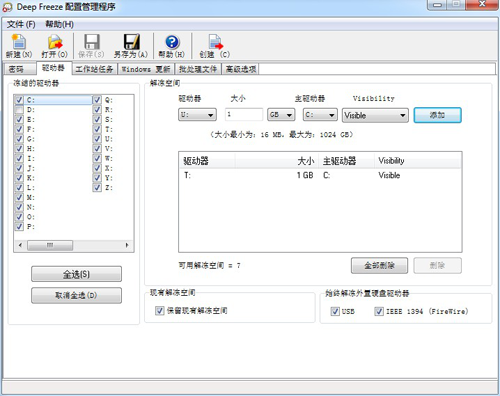
Task: Uncheck the C: drive checkbox
Action: pos(19,100)
